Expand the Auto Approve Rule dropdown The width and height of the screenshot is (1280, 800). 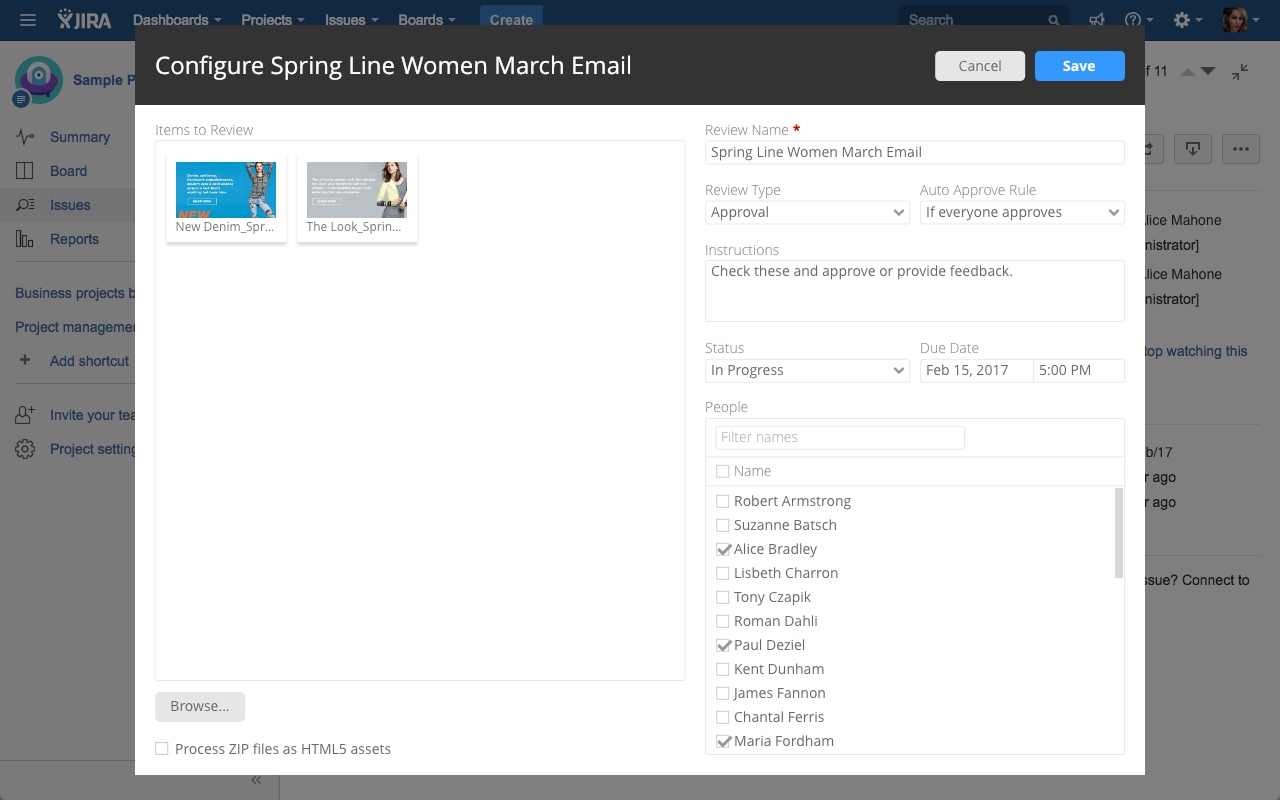1022,212
